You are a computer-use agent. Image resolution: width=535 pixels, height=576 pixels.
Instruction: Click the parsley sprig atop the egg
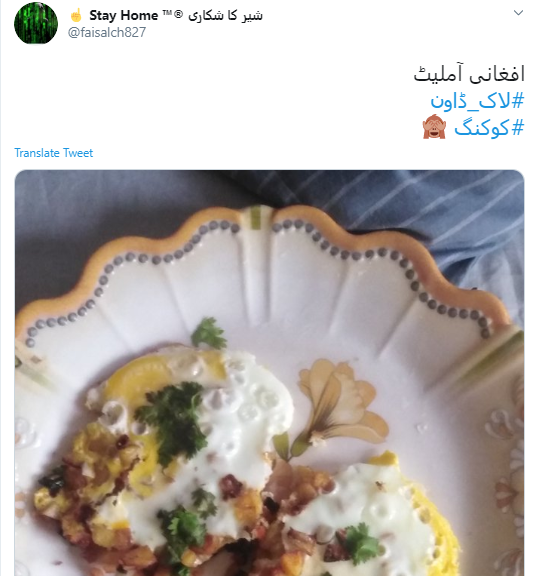(x=173, y=419)
